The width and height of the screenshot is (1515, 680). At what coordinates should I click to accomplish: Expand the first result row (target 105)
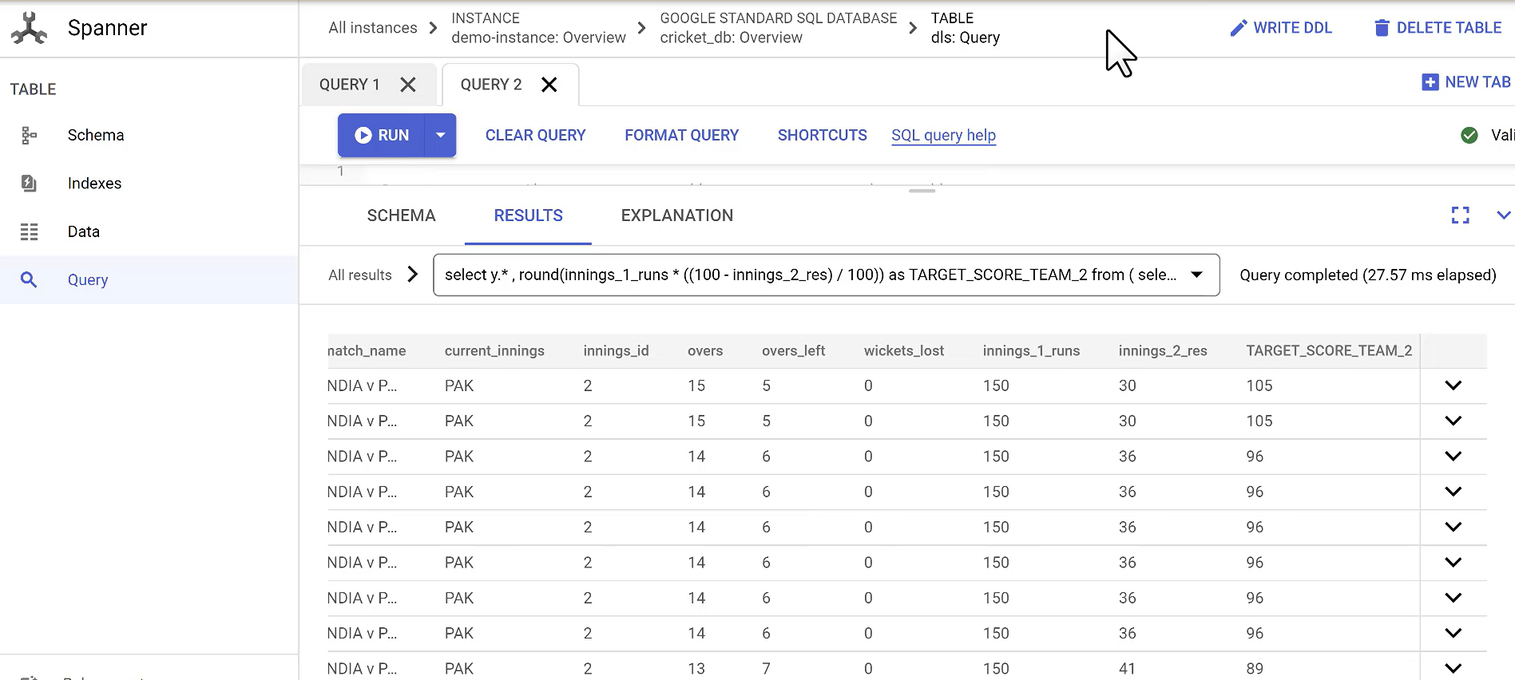click(1453, 386)
